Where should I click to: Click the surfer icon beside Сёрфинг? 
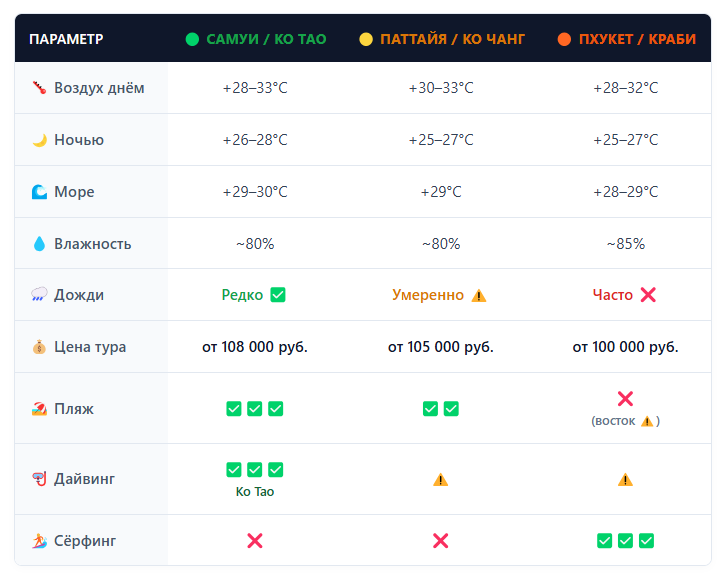(x=39, y=541)
